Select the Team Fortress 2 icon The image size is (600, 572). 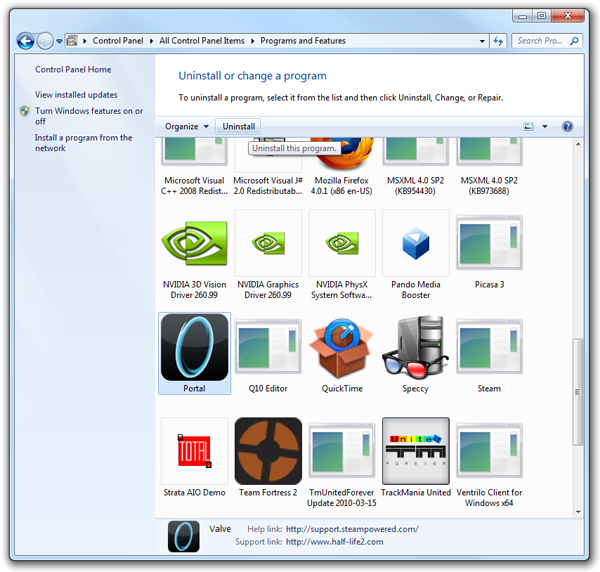click(268, 451)
